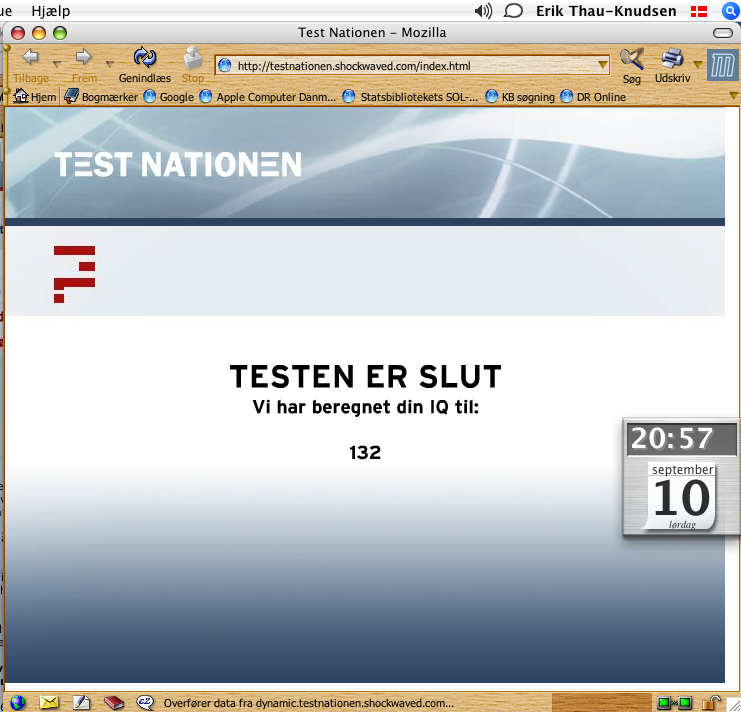Click the september 10 calendar widget

pos(681,496)
